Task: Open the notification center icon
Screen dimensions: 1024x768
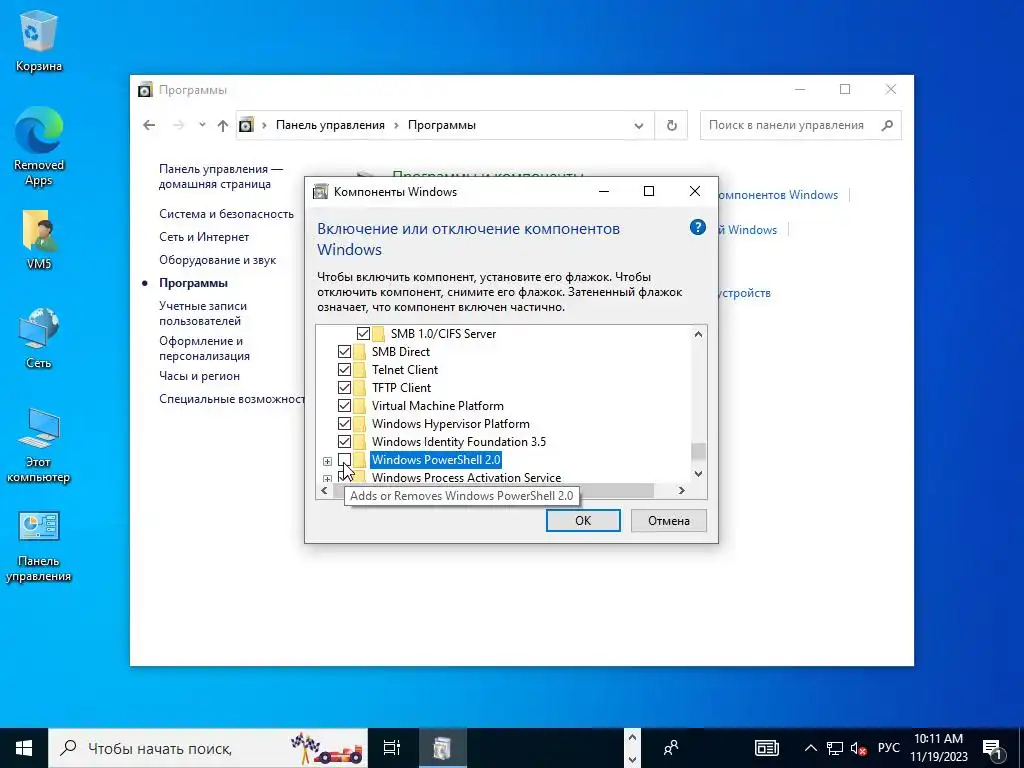Action: [992, 749]
